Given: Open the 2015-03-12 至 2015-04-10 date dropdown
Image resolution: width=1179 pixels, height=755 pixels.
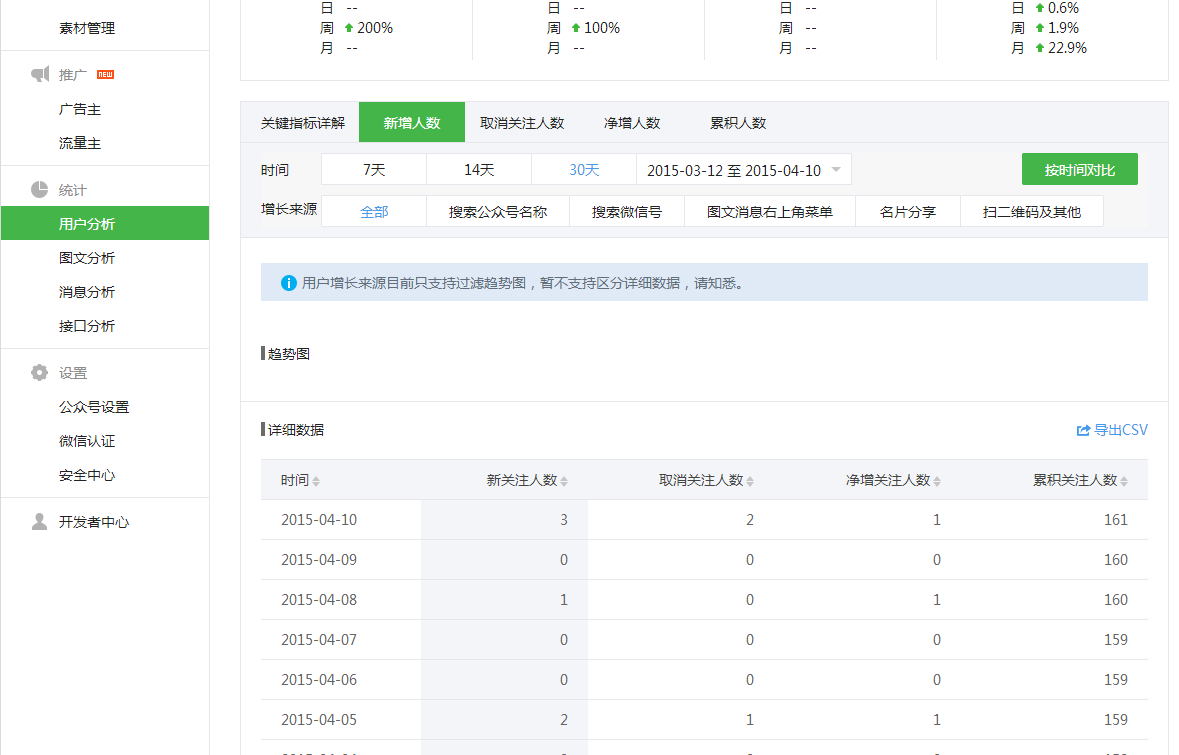Looking at the screenshot, I should tap(744, 169).
